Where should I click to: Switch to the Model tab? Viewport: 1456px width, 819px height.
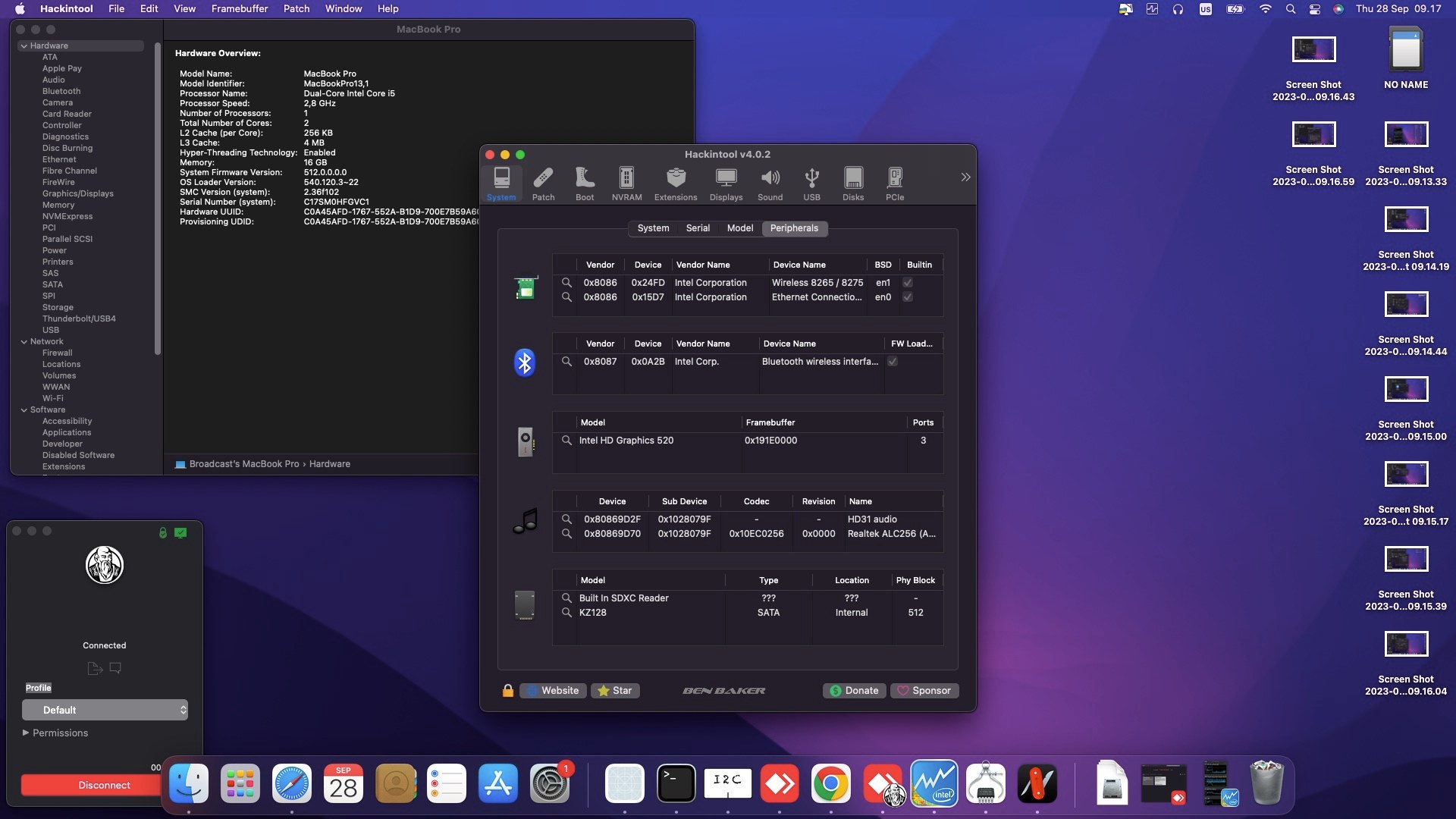click(740, 228)
